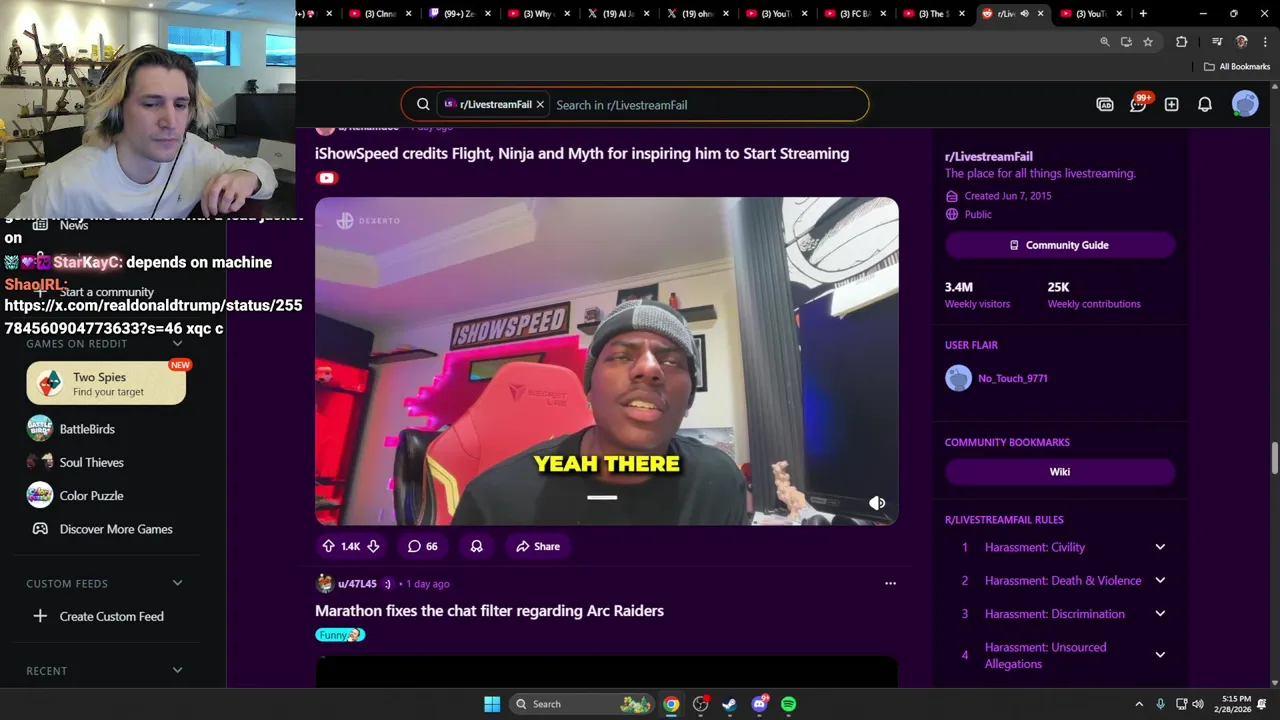Share the iShowSpeed post
Screen dimensions: 1280x720
pos(538,546)
